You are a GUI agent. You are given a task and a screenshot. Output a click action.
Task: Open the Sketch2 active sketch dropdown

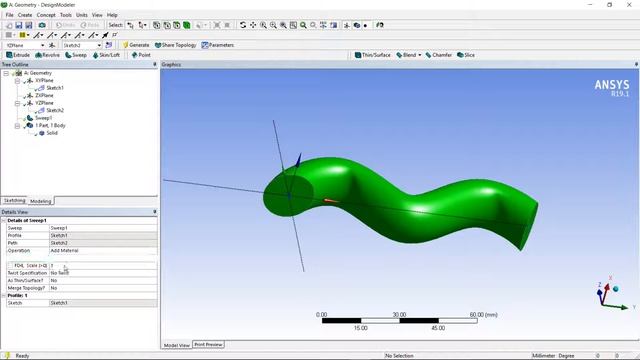tap(99, 45)
